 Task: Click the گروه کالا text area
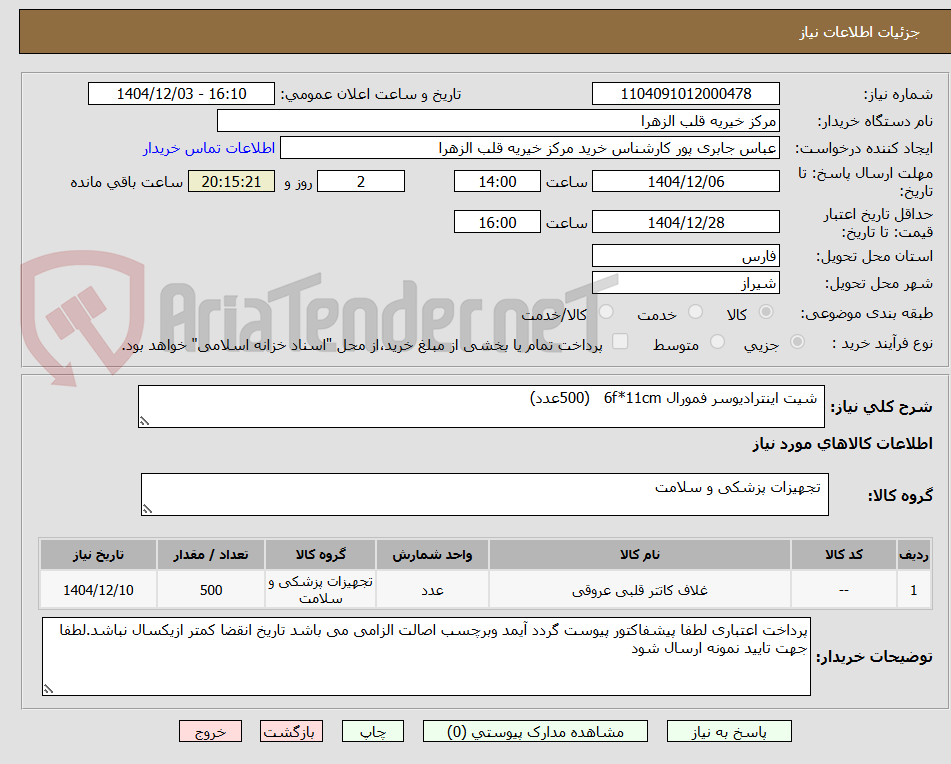(x=485, y=495)
